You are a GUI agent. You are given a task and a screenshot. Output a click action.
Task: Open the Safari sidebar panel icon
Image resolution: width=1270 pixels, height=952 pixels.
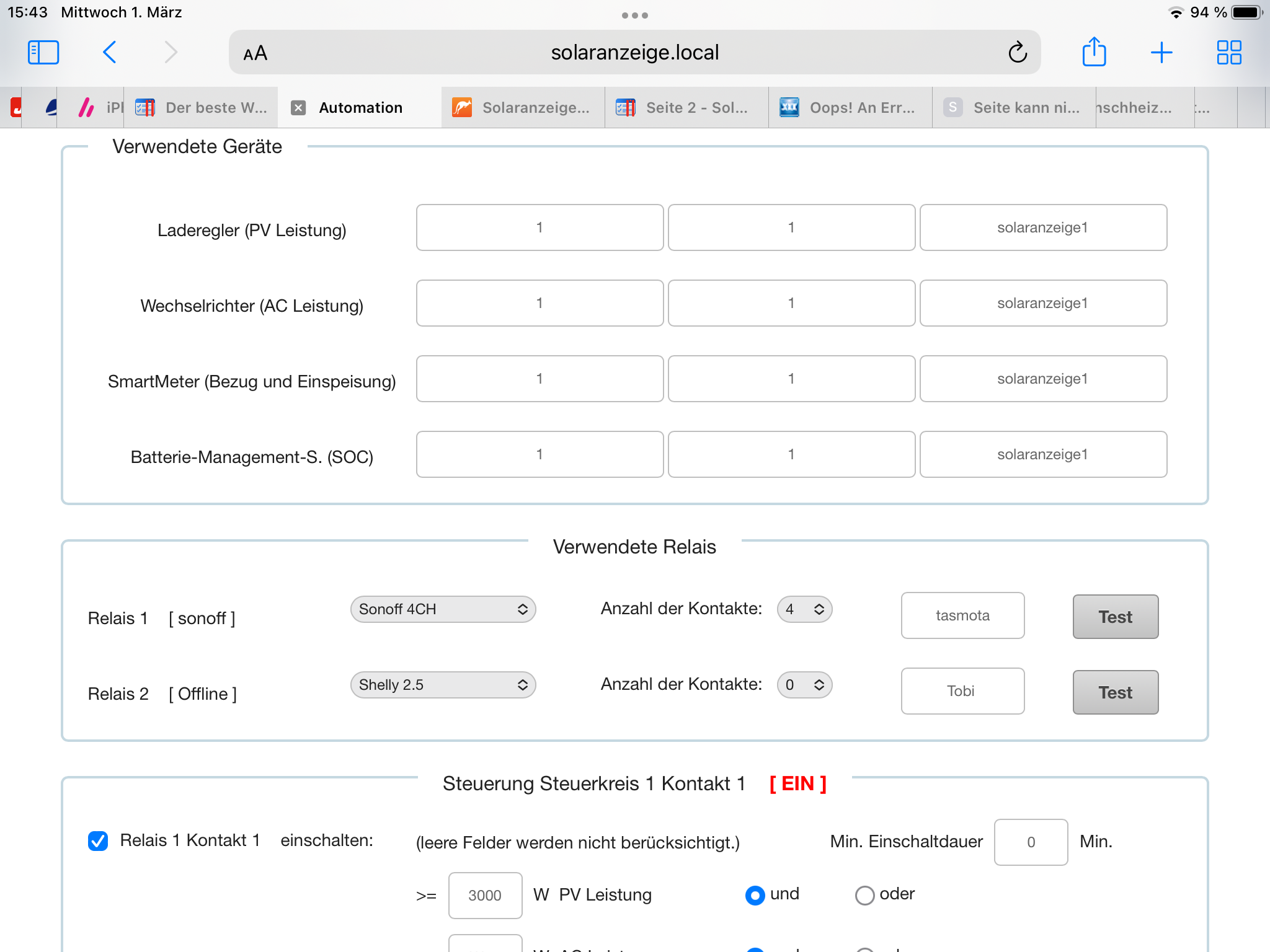[43, 53]
